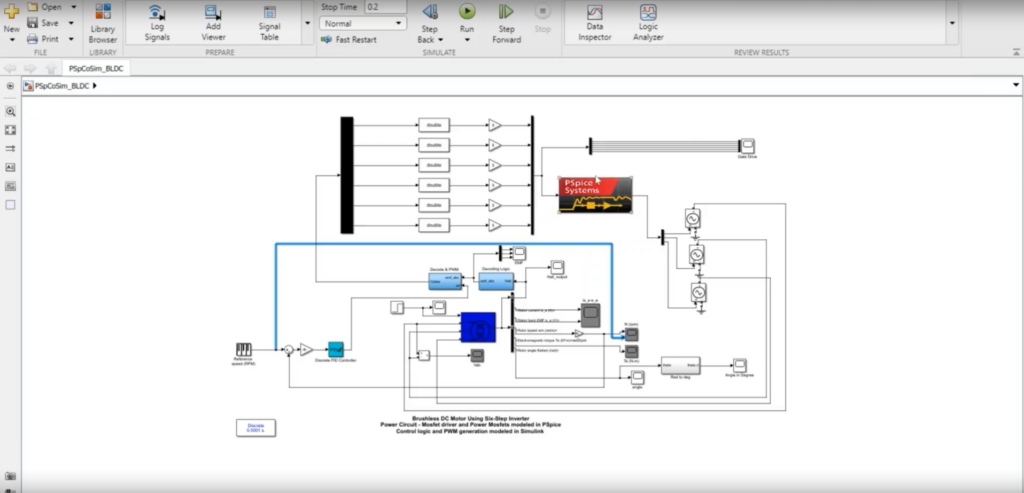Save the model with the Save button
This screenshot has width=1024, height=493.
tap(43, 23)
